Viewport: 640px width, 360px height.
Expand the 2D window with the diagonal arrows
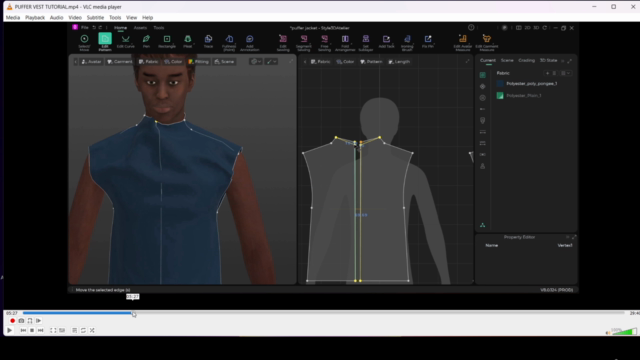pyautogui.click(x=468, y=62)
